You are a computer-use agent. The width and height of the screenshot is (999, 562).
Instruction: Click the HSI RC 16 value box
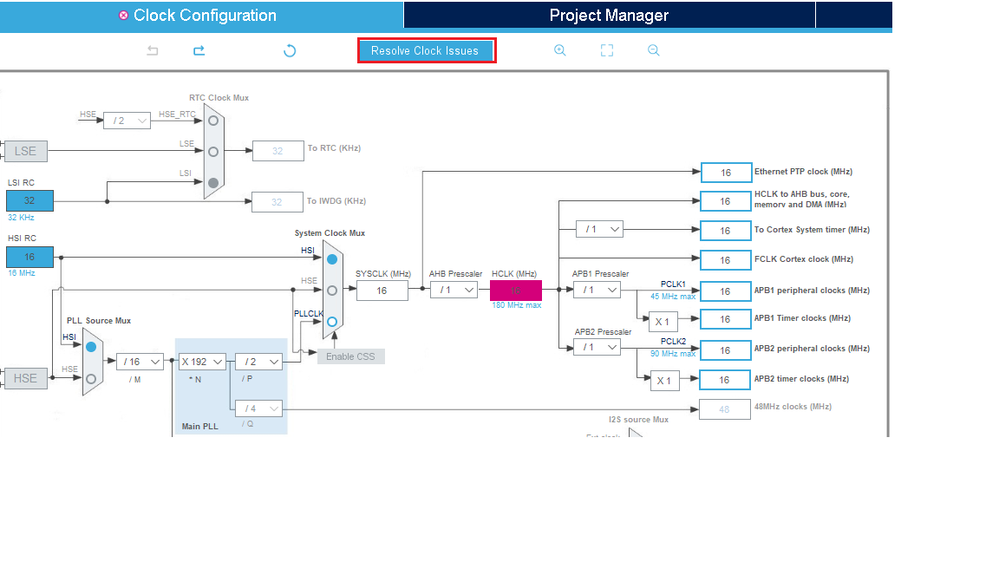click(29, 257)
